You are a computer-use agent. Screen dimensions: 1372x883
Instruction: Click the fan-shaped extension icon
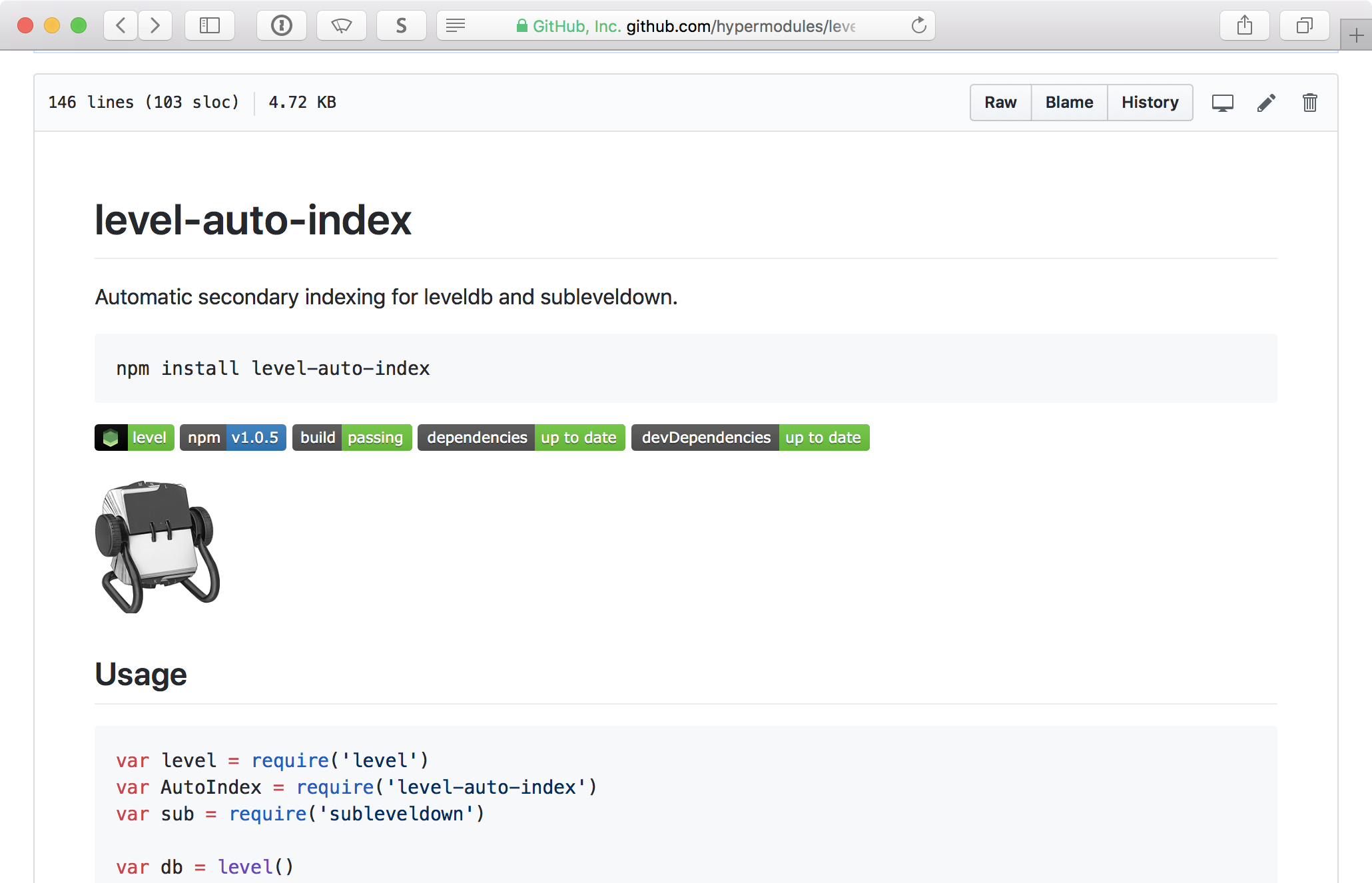coord(342,25)
